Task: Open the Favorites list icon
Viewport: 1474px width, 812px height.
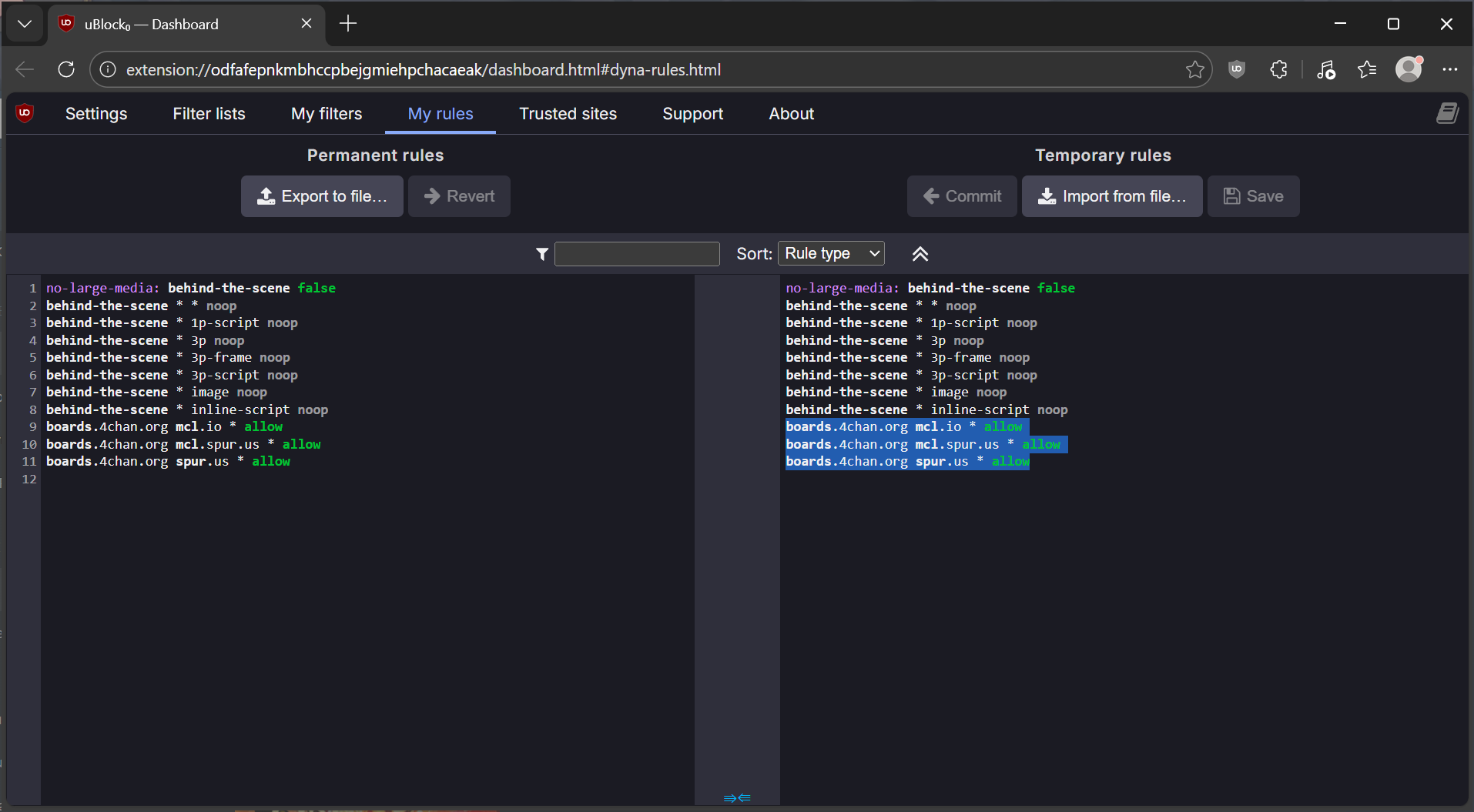Action: coord(1367,69)
